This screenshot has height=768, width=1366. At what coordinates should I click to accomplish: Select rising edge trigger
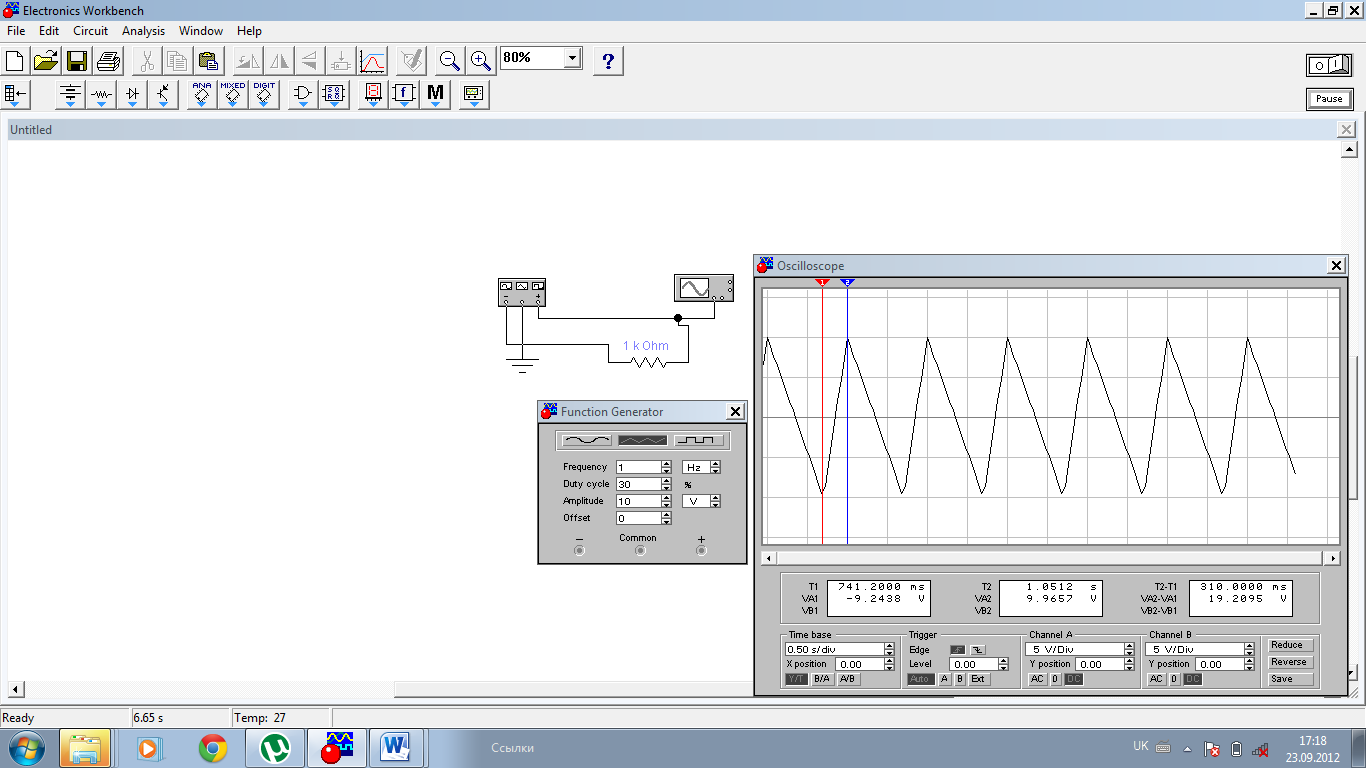(957, 650)
